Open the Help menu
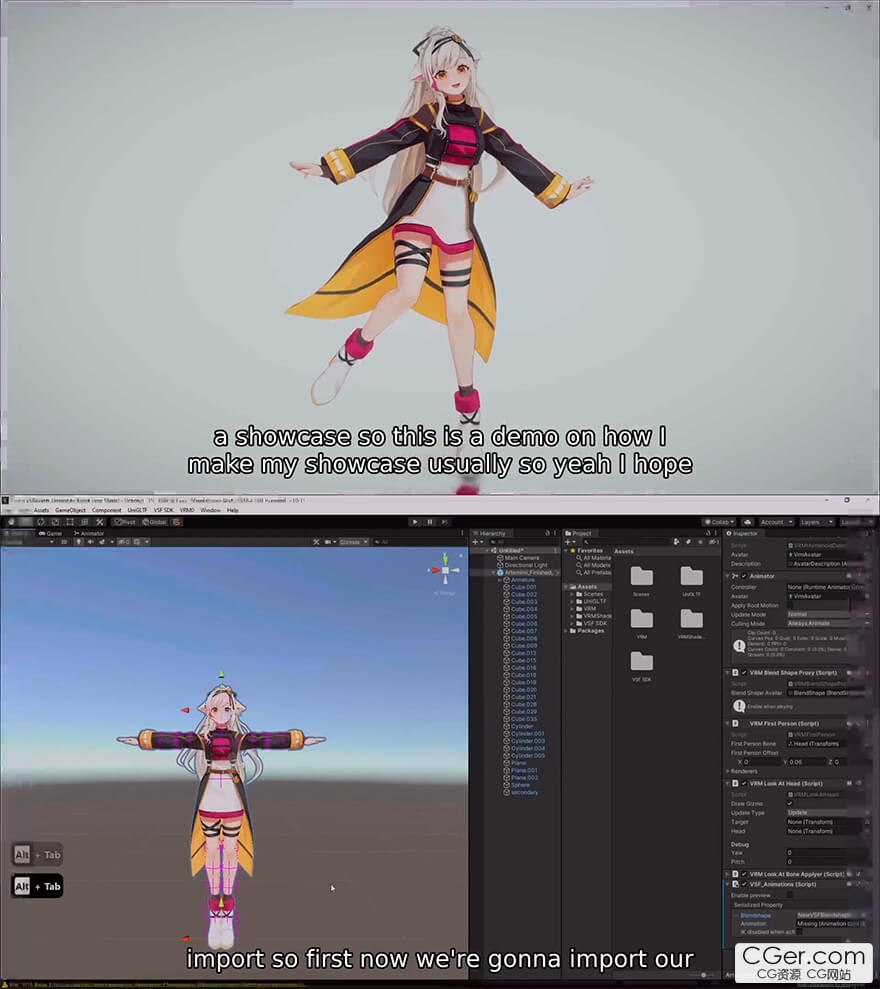 (x=233, y=510)
